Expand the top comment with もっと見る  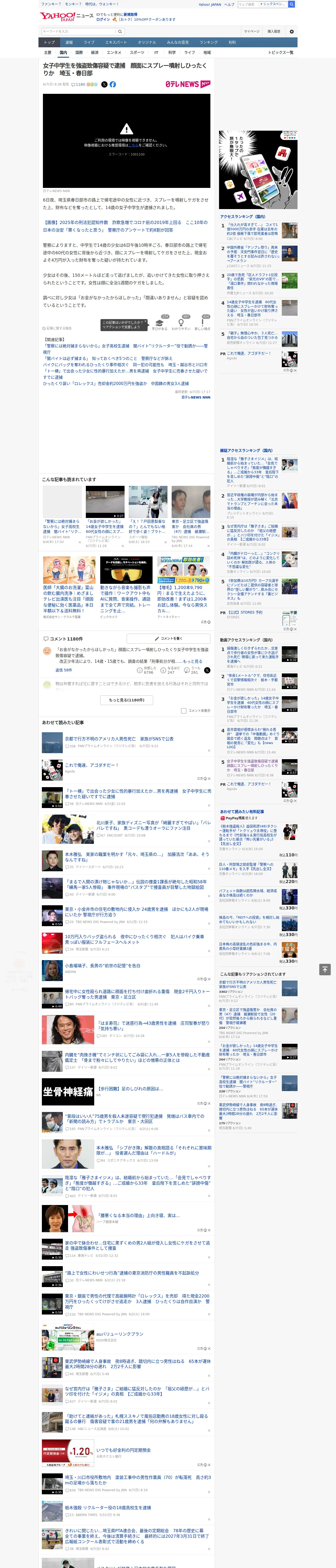(193, 661)
